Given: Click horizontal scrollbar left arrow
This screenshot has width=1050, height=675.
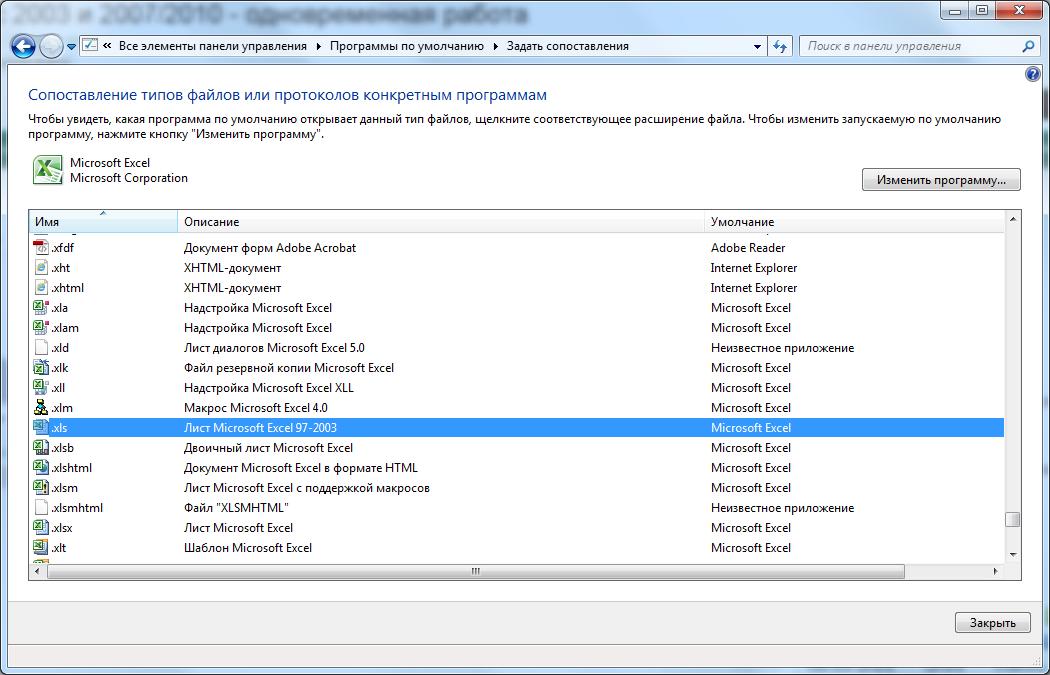Looking at the screenshot, I should (37, 571).
